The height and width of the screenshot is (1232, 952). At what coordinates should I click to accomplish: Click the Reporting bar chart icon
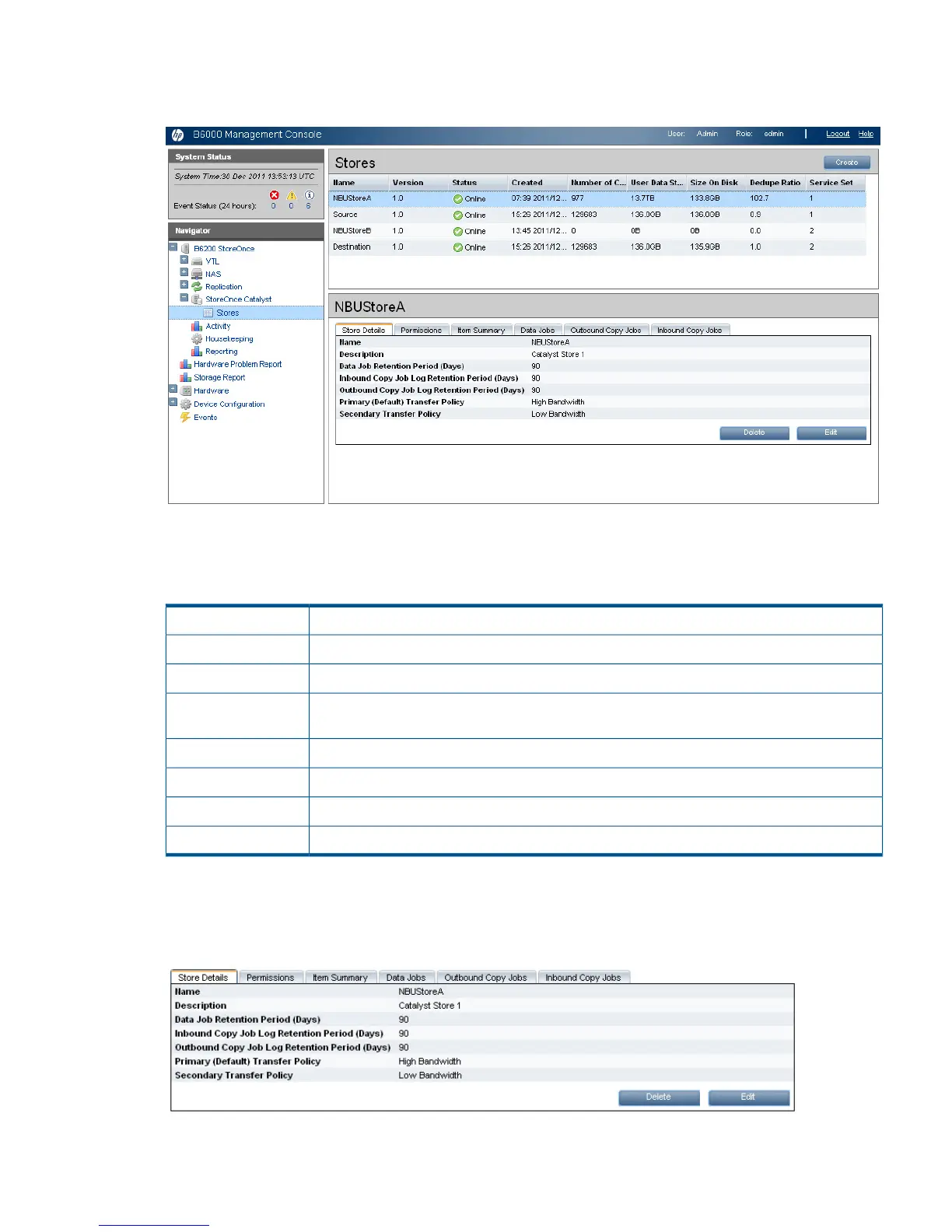click(x=197, y=352)
